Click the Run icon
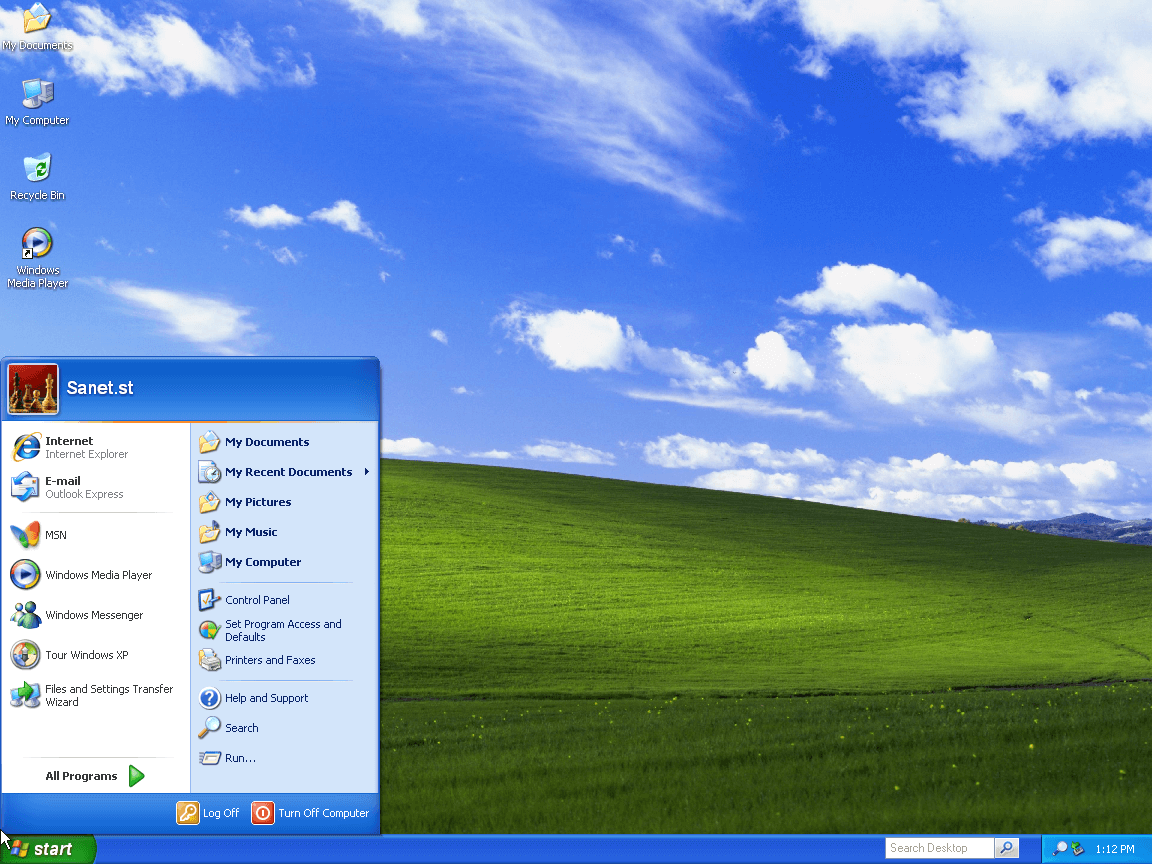This screenshot has height=864, width=1152. [x=209, y=757]
